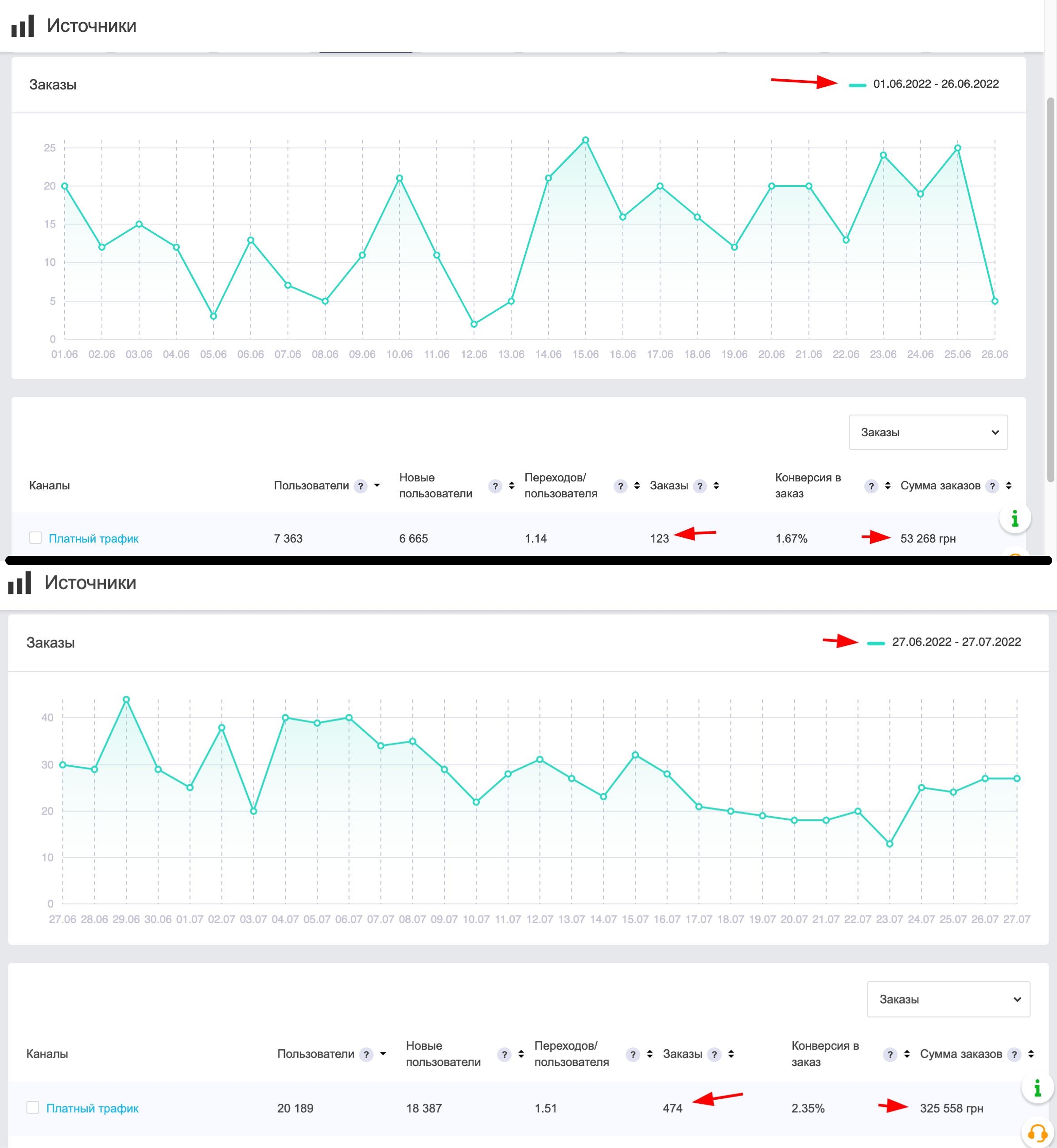Screen dimensions: 1057x1148
Task: Open support headset icon at bottom right
Action: click(1037, 1132)
